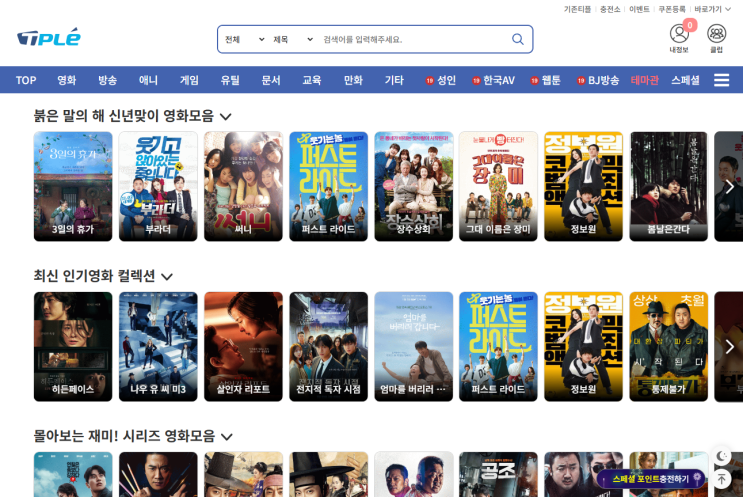Open the 방송 menu
The width and height of the screenshot is (743, 497).
(108, 80)
